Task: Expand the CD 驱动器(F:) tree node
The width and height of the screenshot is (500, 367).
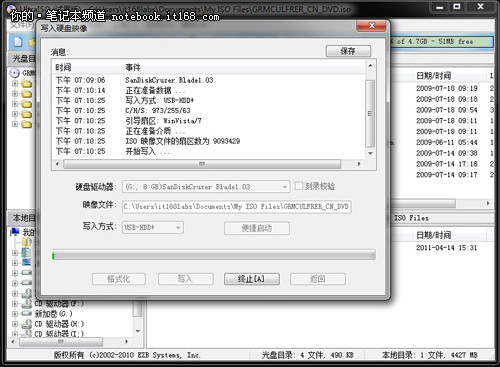Action: tap(15, 304)
